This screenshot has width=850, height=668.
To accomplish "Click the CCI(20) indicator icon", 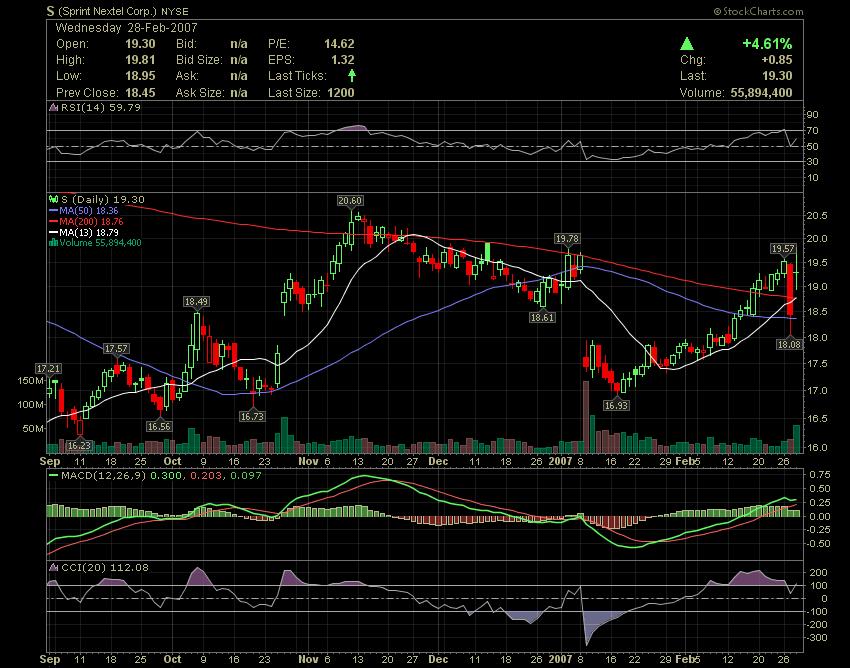I will coord(53,567).
